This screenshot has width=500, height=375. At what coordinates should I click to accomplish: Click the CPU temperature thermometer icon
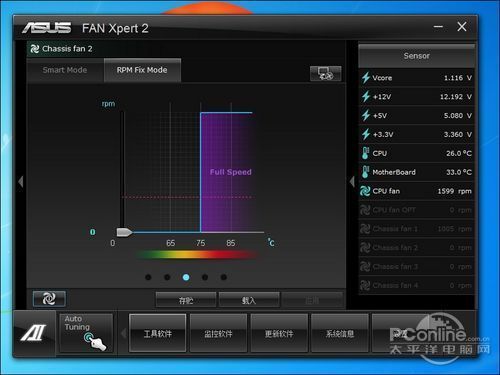(x=365, y=153)
